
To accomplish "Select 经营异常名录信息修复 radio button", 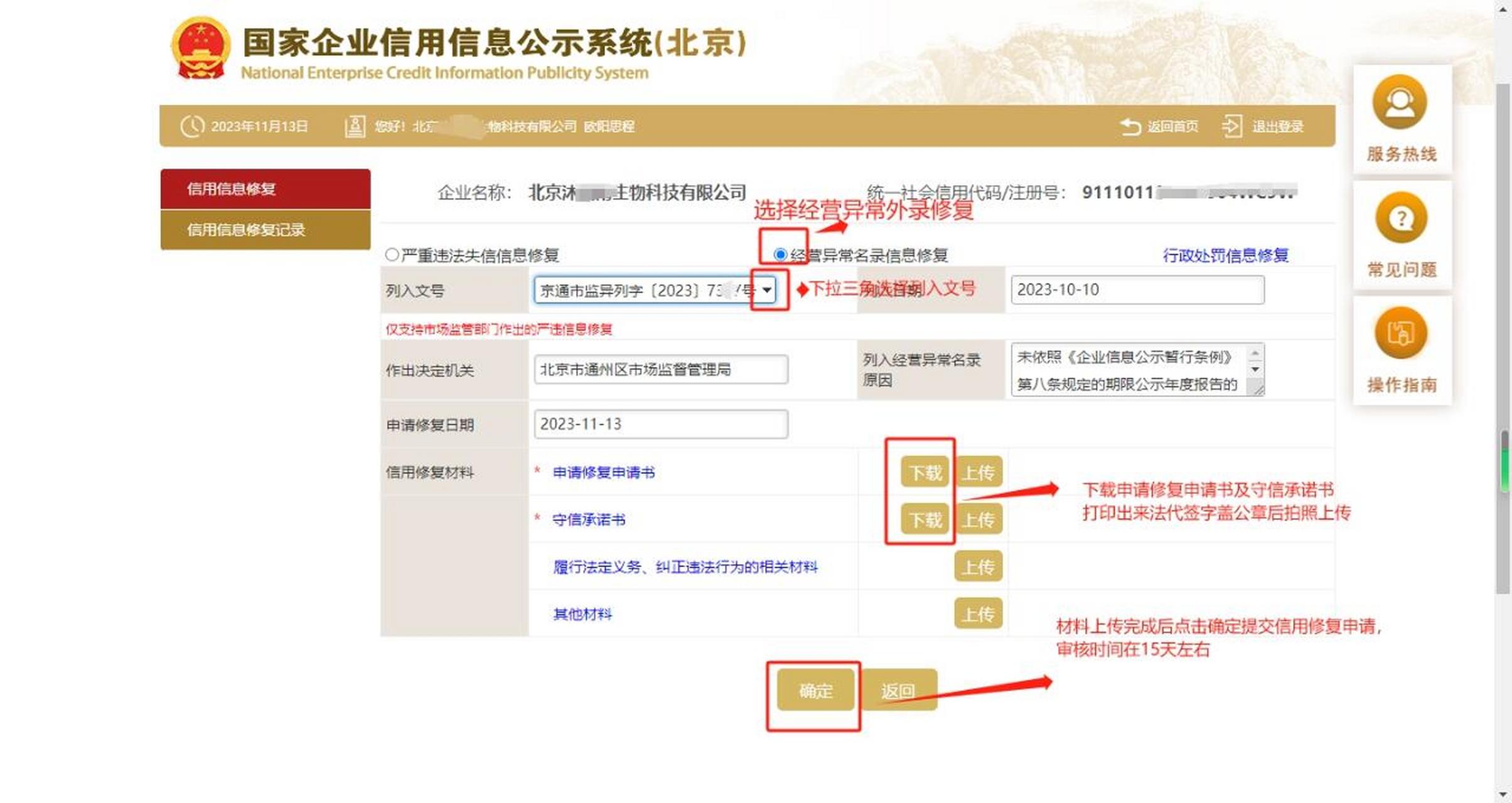I will click(x=780, y=255).
